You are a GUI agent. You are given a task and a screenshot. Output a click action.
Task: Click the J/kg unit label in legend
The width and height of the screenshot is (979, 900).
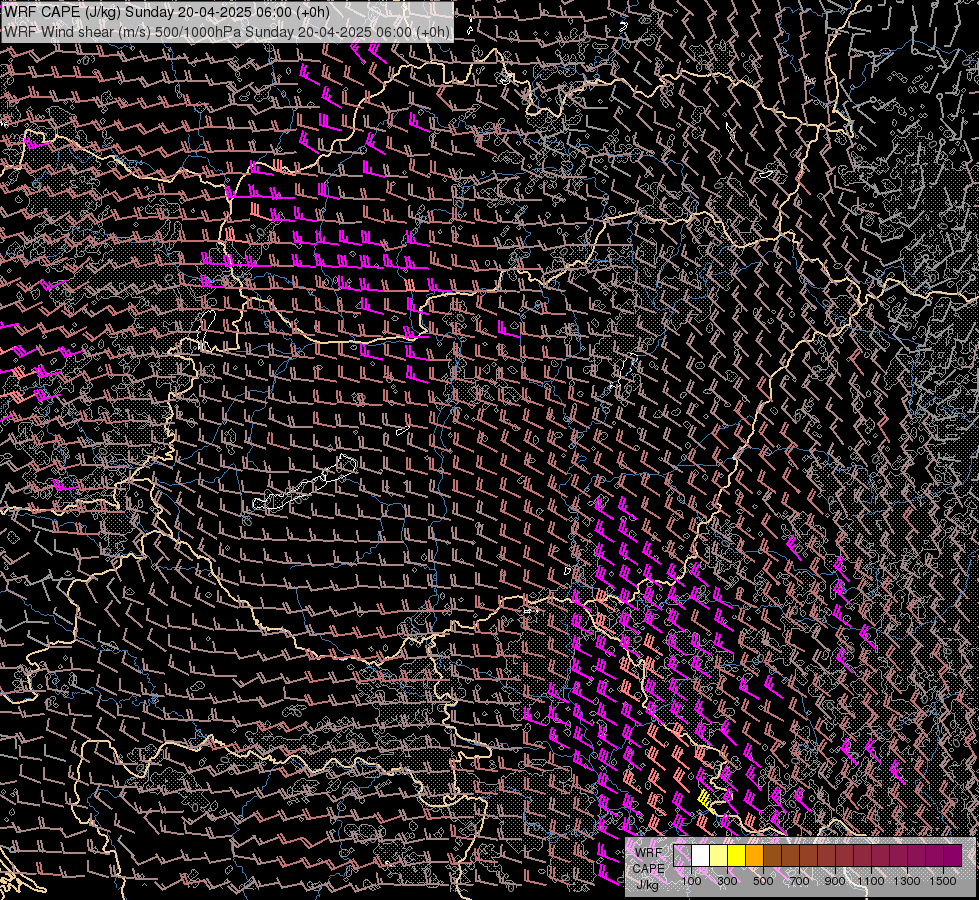coord(648,885)
